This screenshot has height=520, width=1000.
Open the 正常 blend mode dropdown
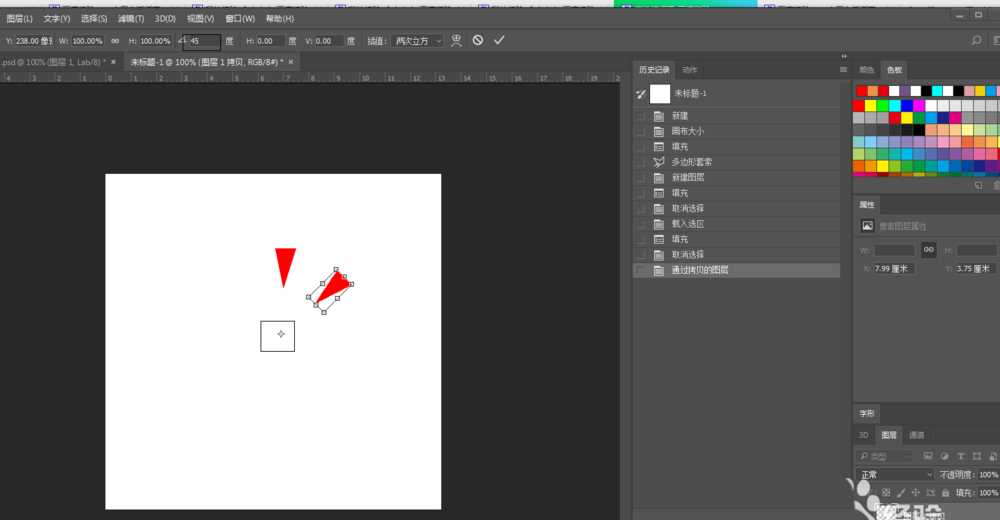pos(895,474)
